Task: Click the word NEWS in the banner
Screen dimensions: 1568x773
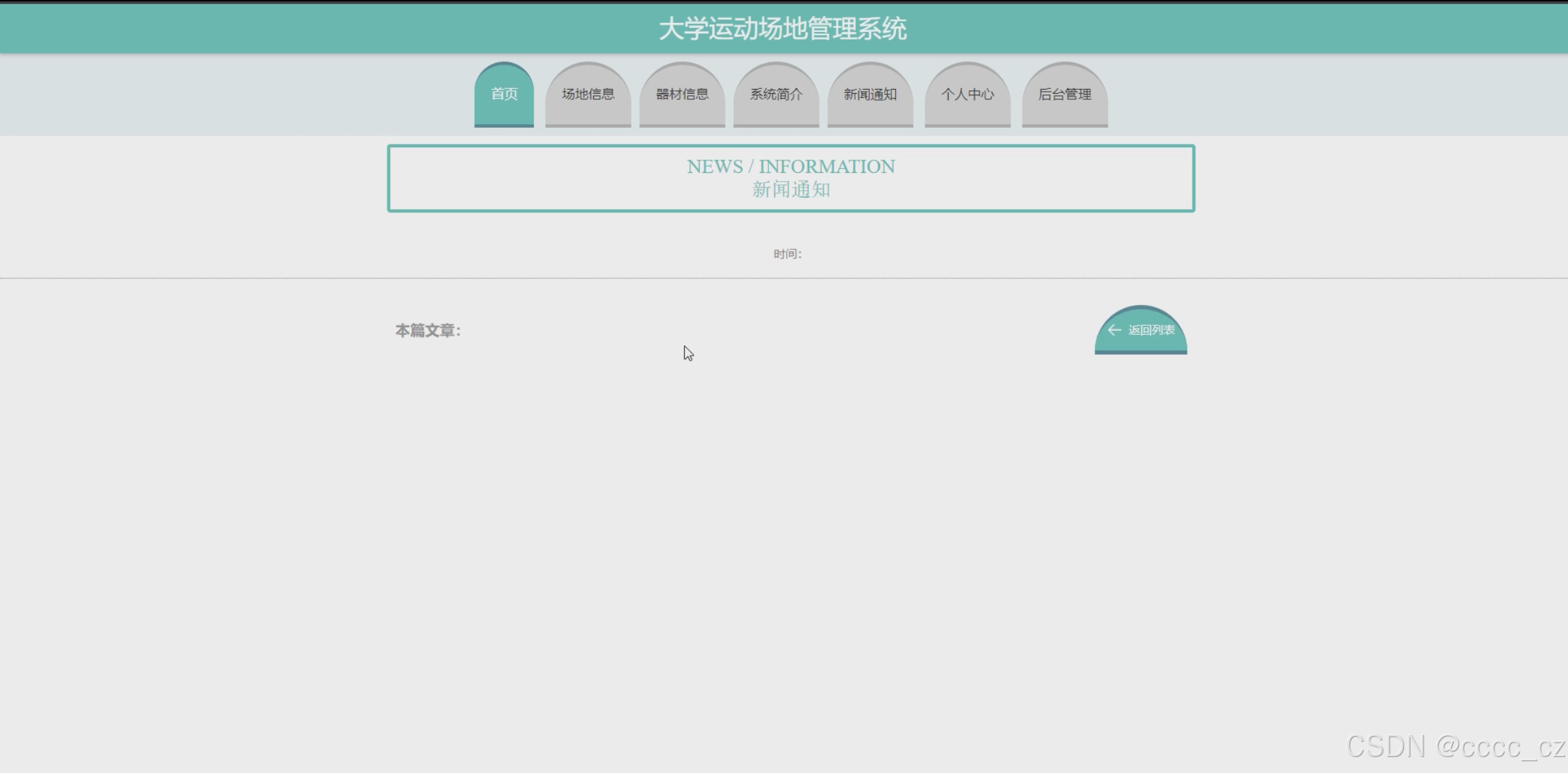Action: pyautogui.click(x=714, y=167)
